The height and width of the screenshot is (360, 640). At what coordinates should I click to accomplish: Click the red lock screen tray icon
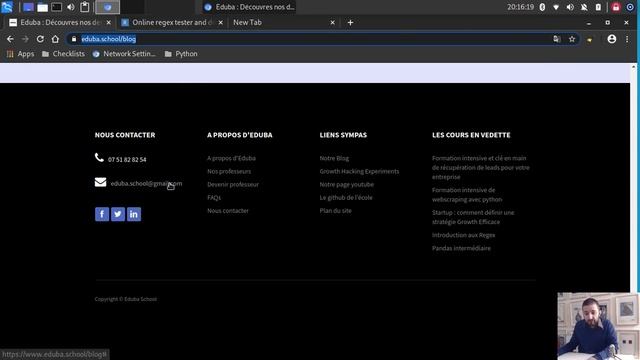pos(616,7)
